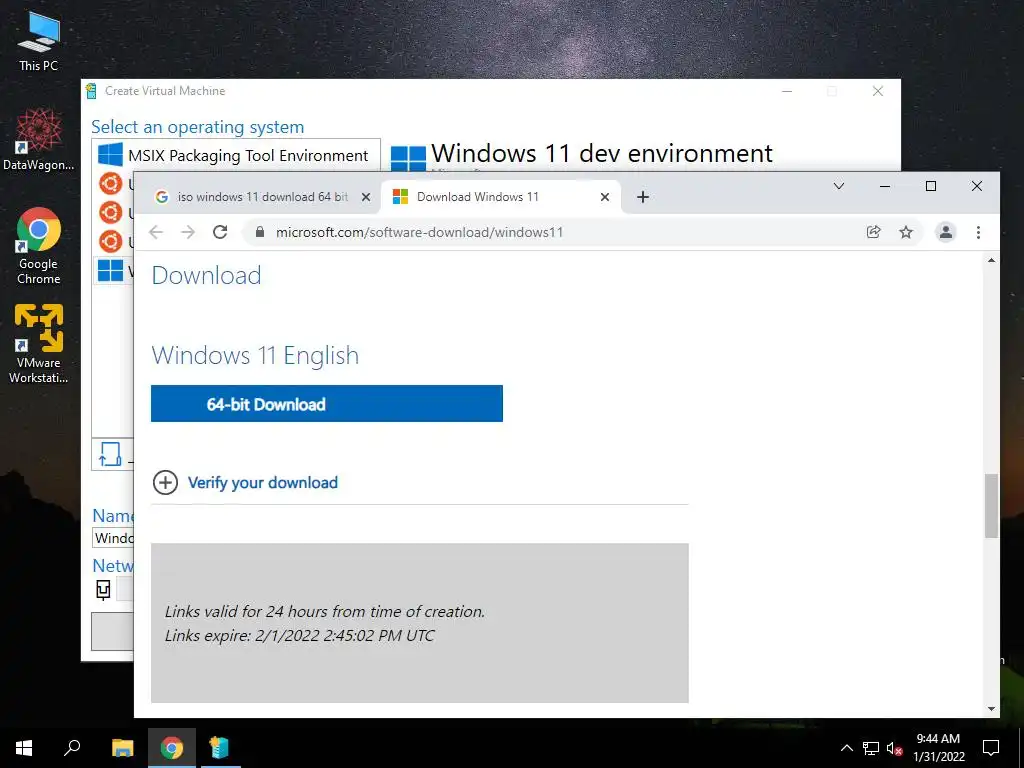
Task: Expand Verify your download section
Action: pos(165,483)
